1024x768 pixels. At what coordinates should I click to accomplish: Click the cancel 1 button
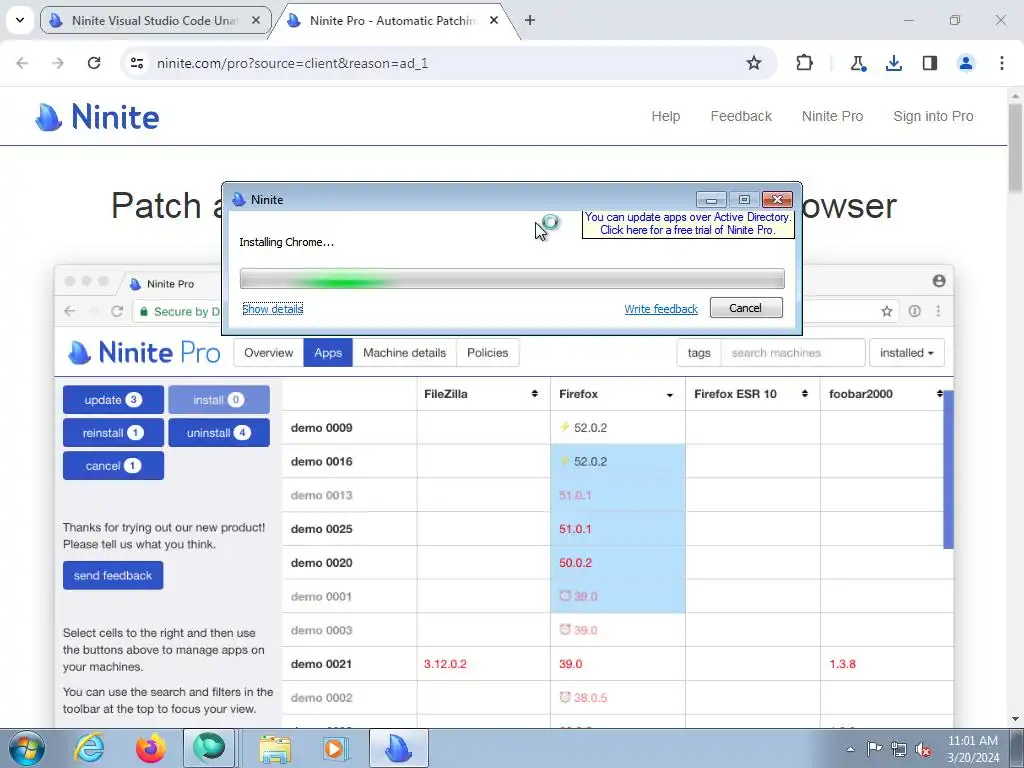coord(113,466)
